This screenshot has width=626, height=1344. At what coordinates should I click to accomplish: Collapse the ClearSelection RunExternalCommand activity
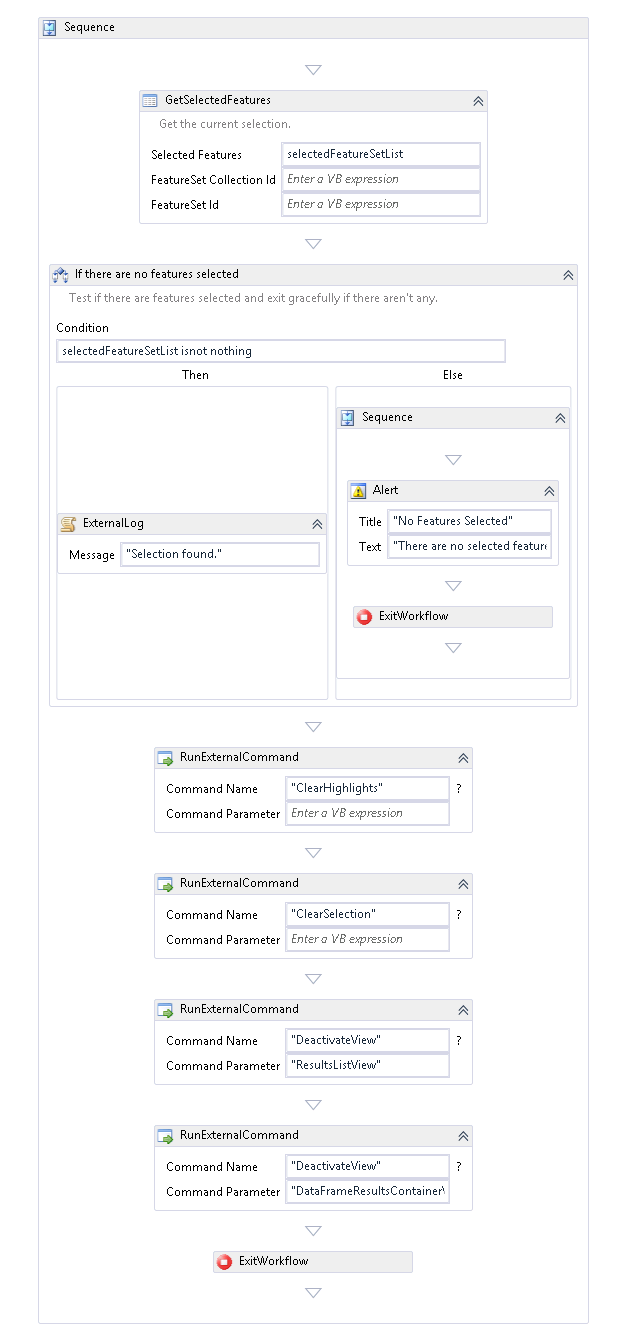pyautogui.click(x=463, y=885)
